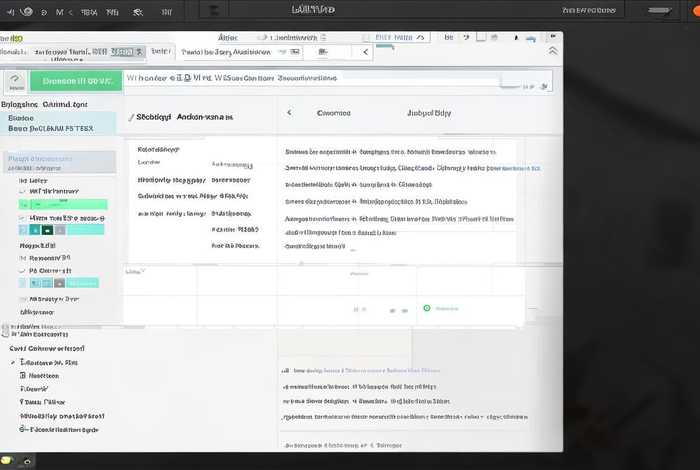700x470 pixels.
Task: Toggle the checked item with the tick mark in the lower-left list
Action: click(13, 362)
